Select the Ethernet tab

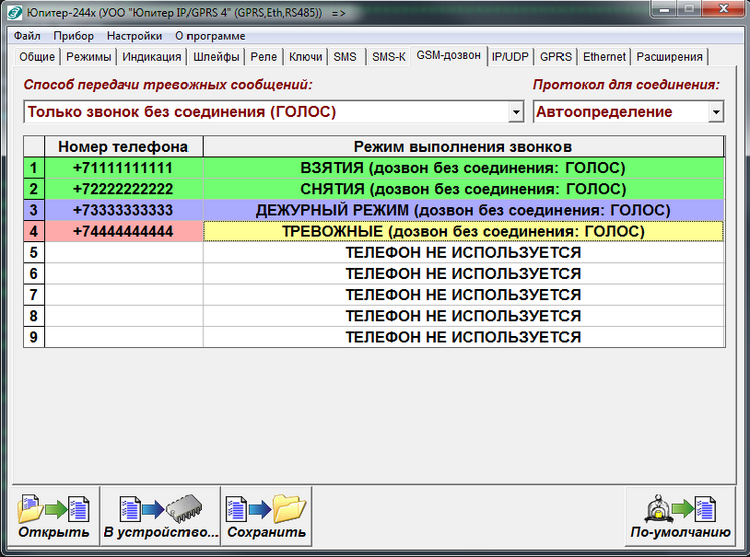[604, 57]
